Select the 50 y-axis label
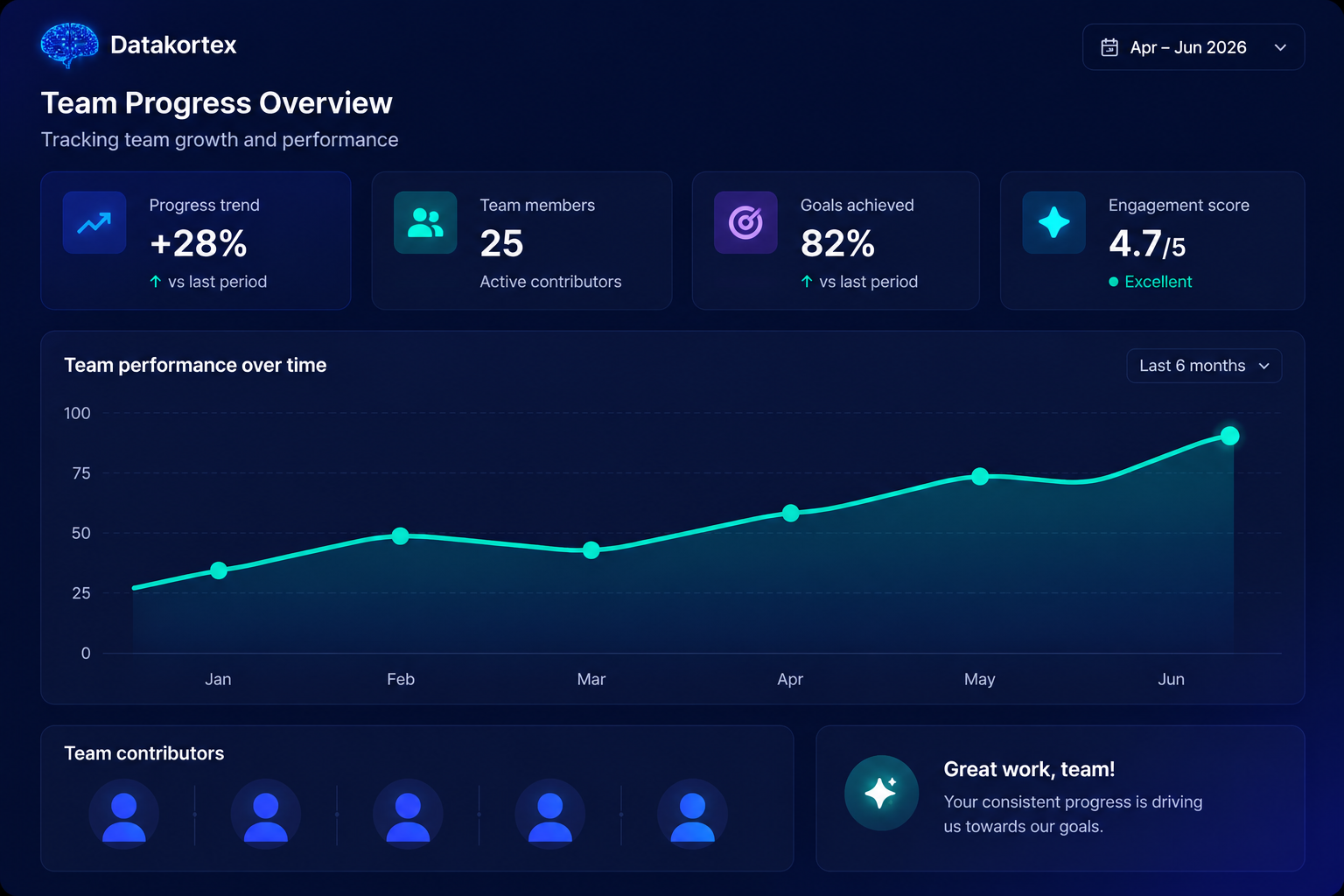 click(x=81, y=533)
